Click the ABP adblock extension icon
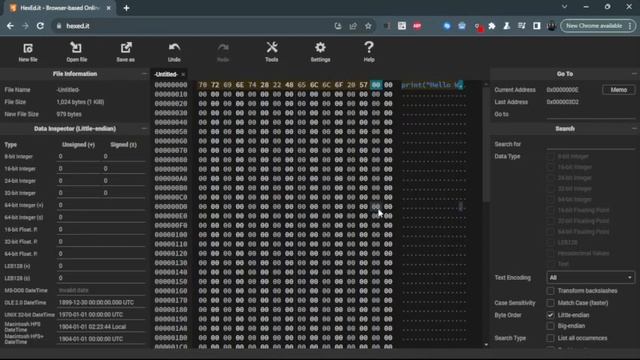The height and width of the screenshot is (360, 640). pos(417,26)
